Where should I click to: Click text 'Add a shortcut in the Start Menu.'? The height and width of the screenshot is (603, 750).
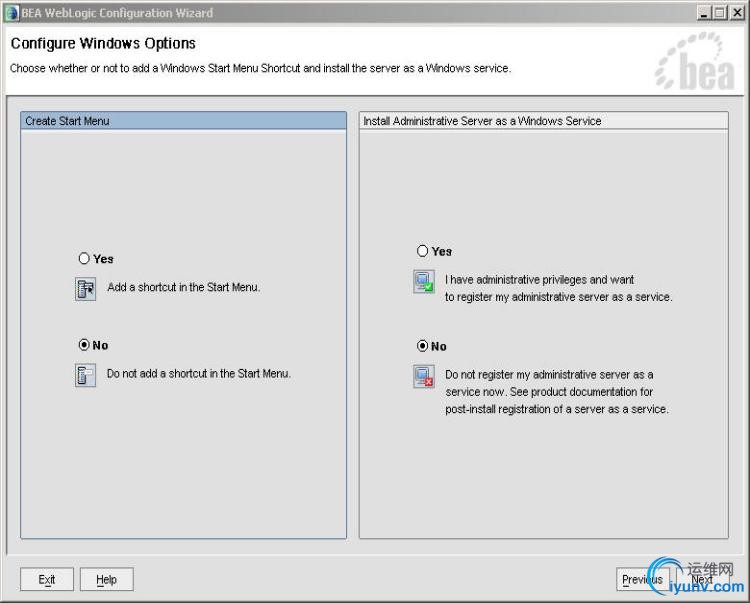point(184,287)
